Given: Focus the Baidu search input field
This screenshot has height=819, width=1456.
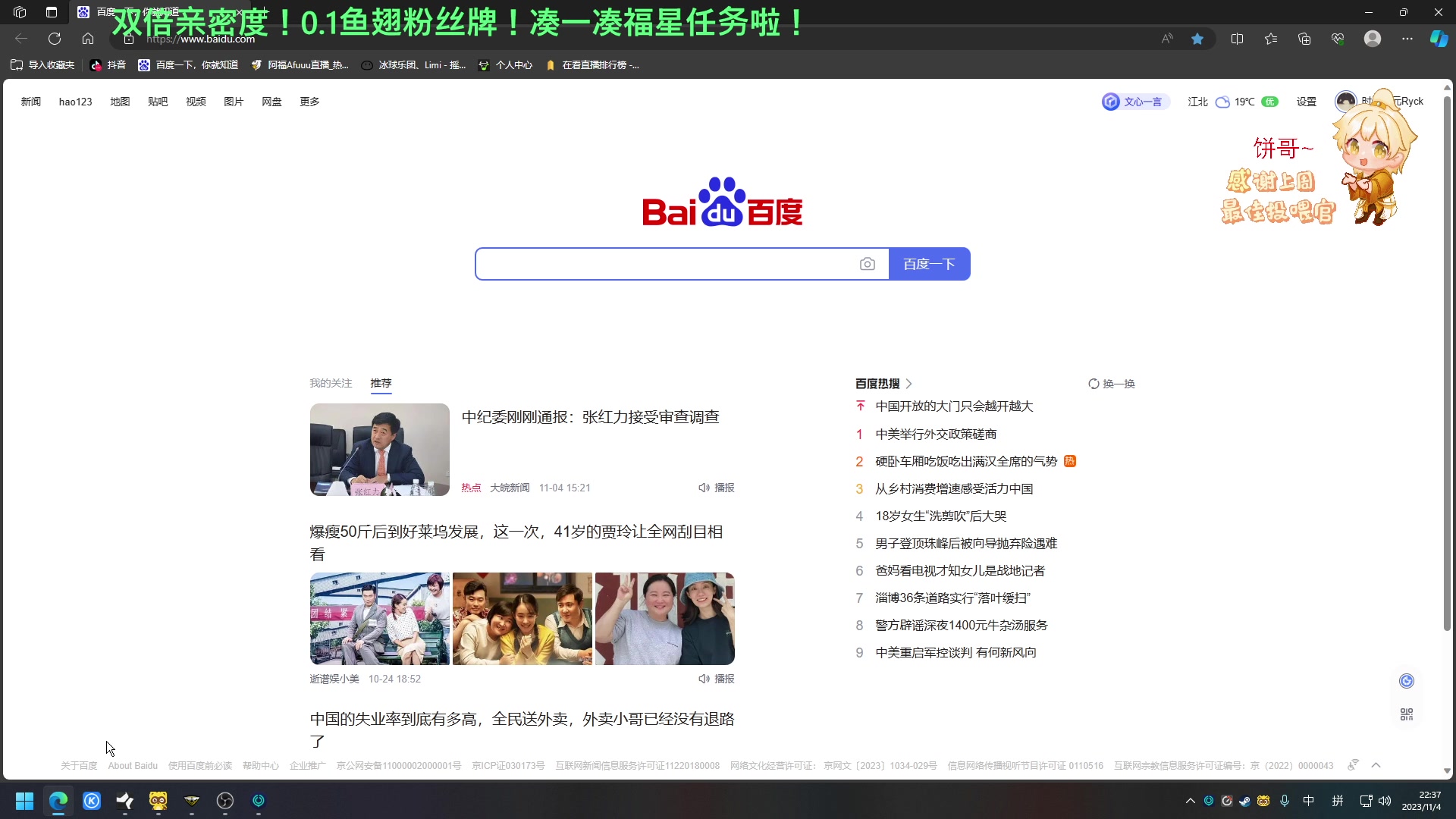Looking at the screenshot, I should pos(666,264).
